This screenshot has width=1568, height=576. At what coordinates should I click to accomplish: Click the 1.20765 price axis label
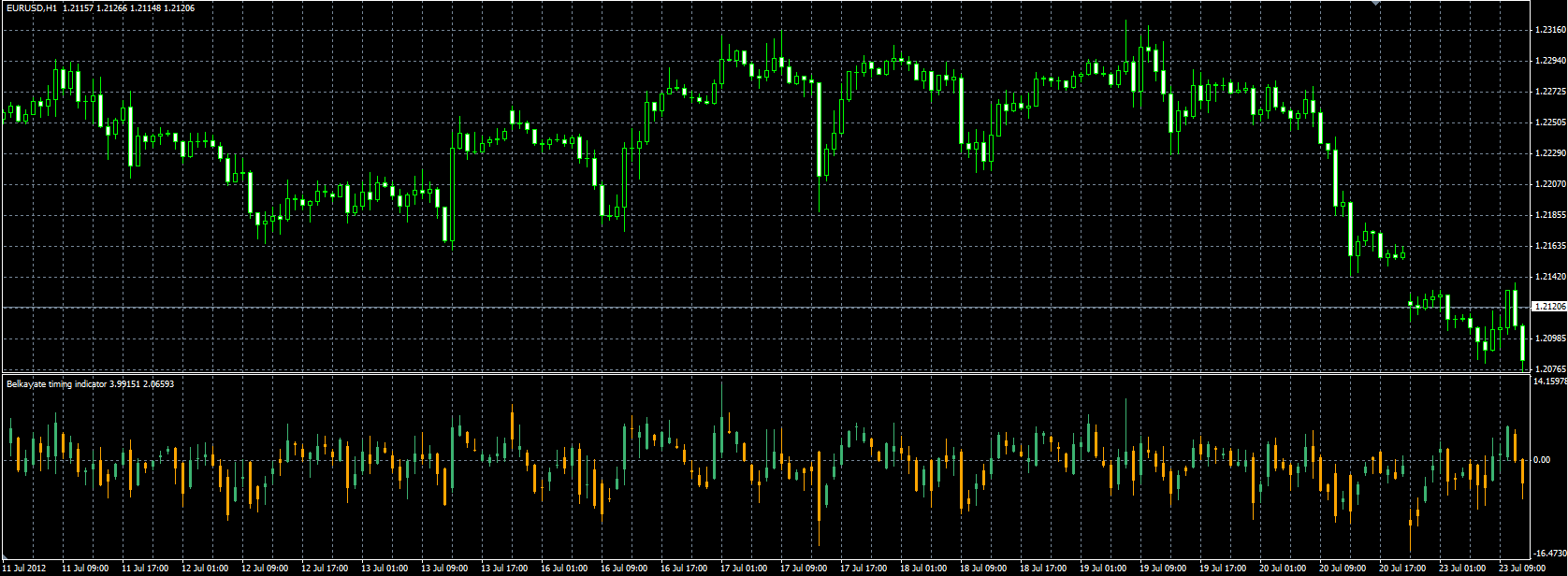pyautogui.click(x=1550, y=368)
